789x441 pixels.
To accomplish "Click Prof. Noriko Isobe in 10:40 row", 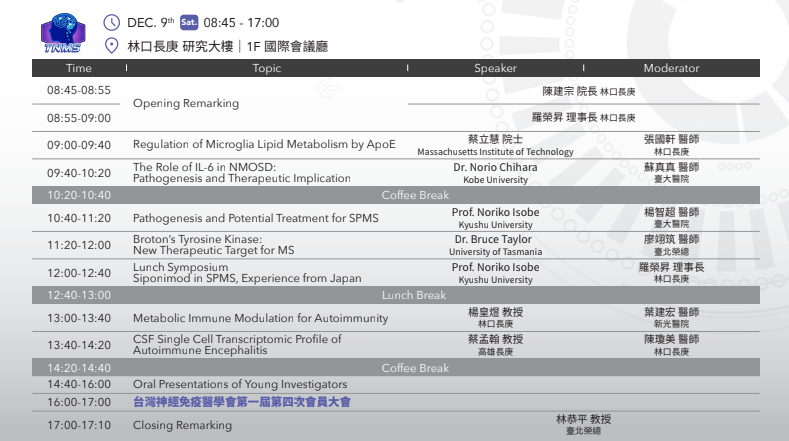I will (495, 212).
